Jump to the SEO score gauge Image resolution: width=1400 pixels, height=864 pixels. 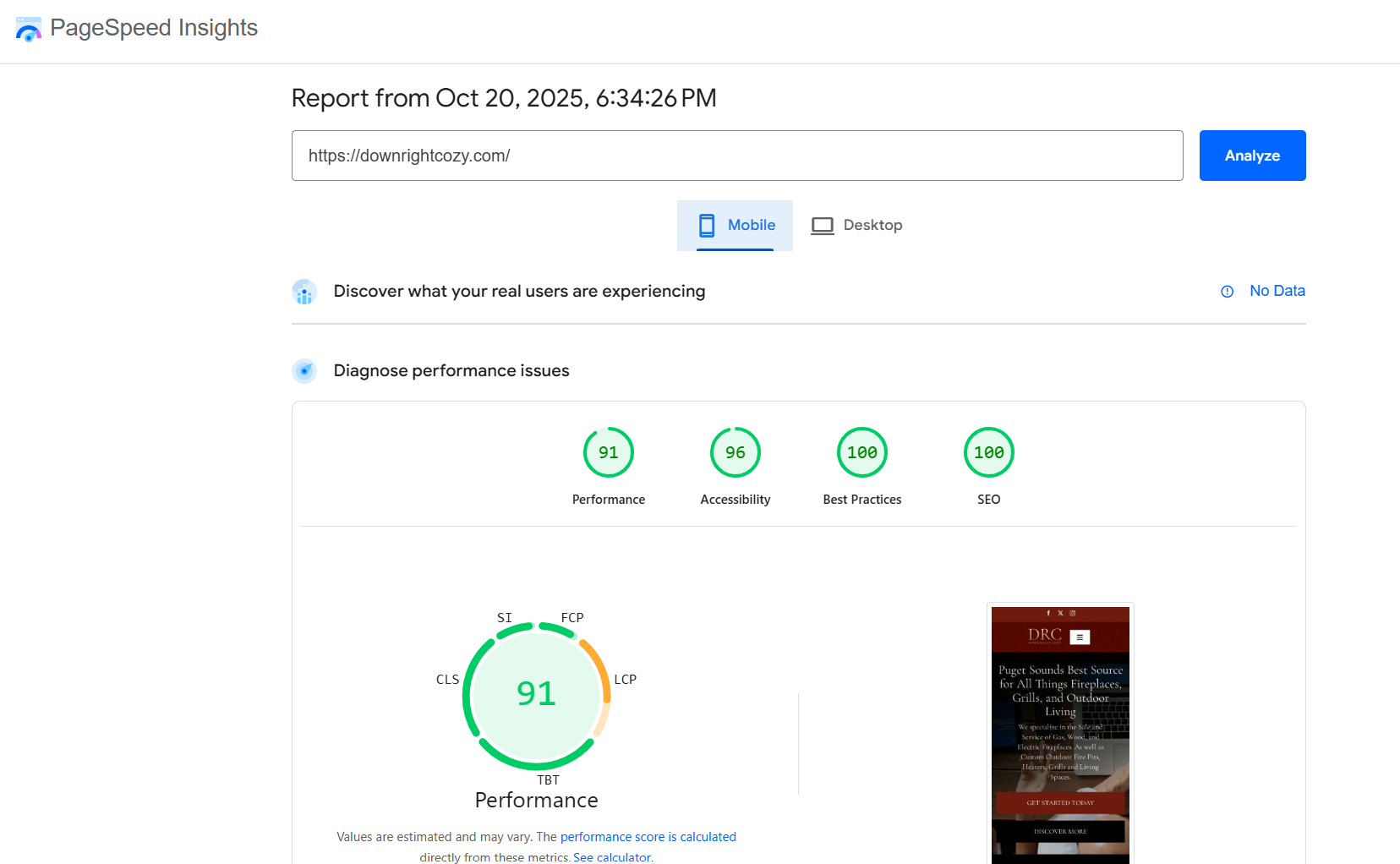click(x=988, y=453)
